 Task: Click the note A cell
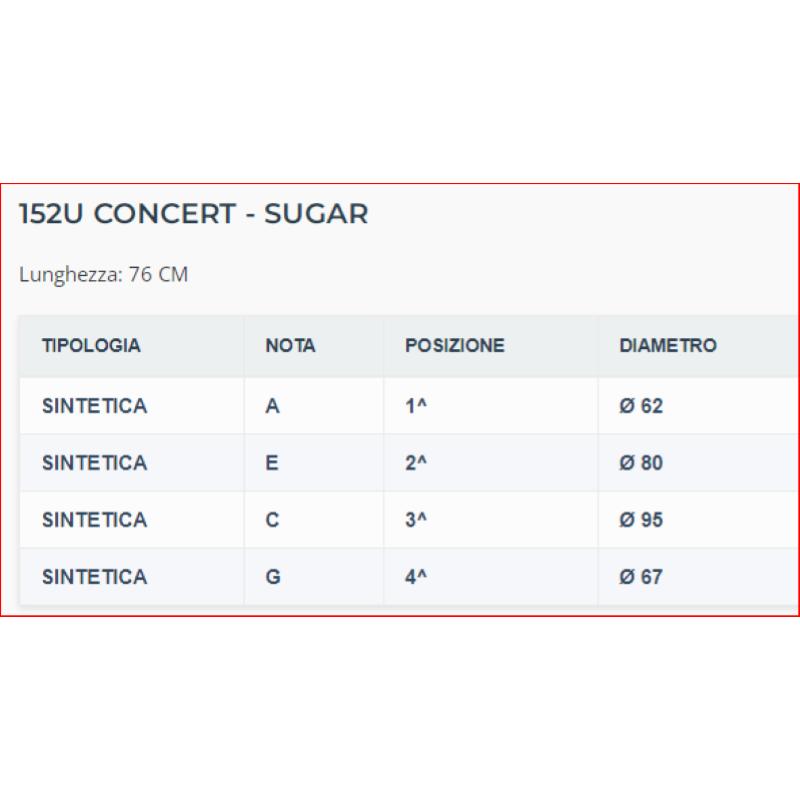[272, 406]
